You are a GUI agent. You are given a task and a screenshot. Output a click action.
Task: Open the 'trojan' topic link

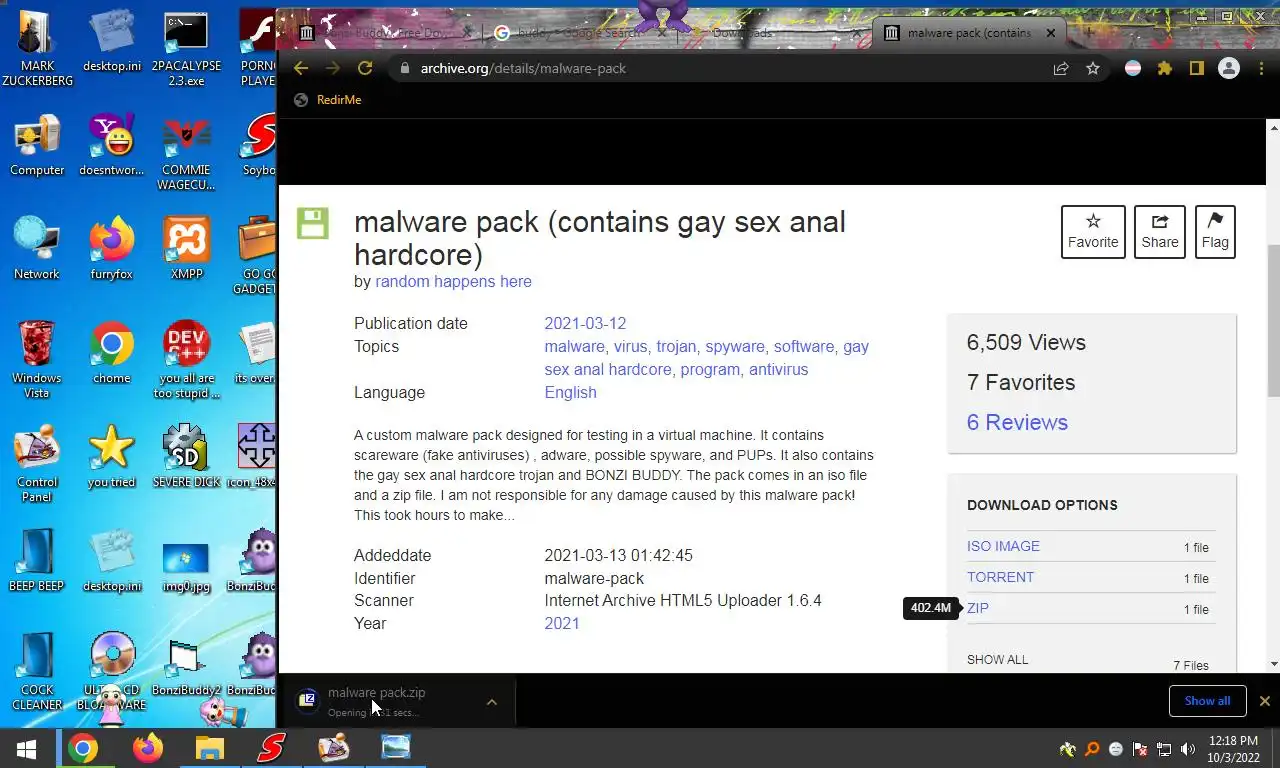tap(676, 347)
